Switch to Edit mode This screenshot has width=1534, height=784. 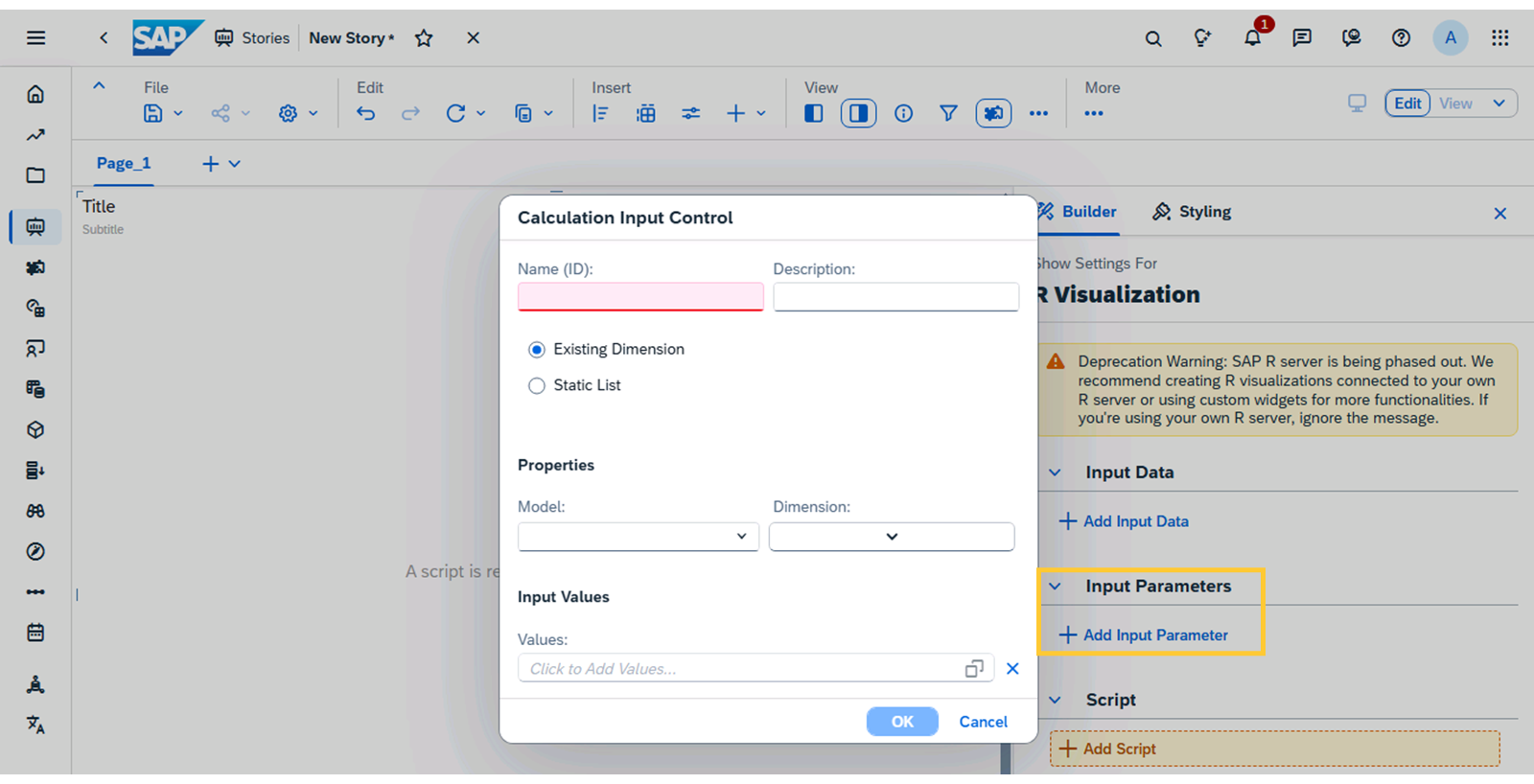coord(1407,104)
